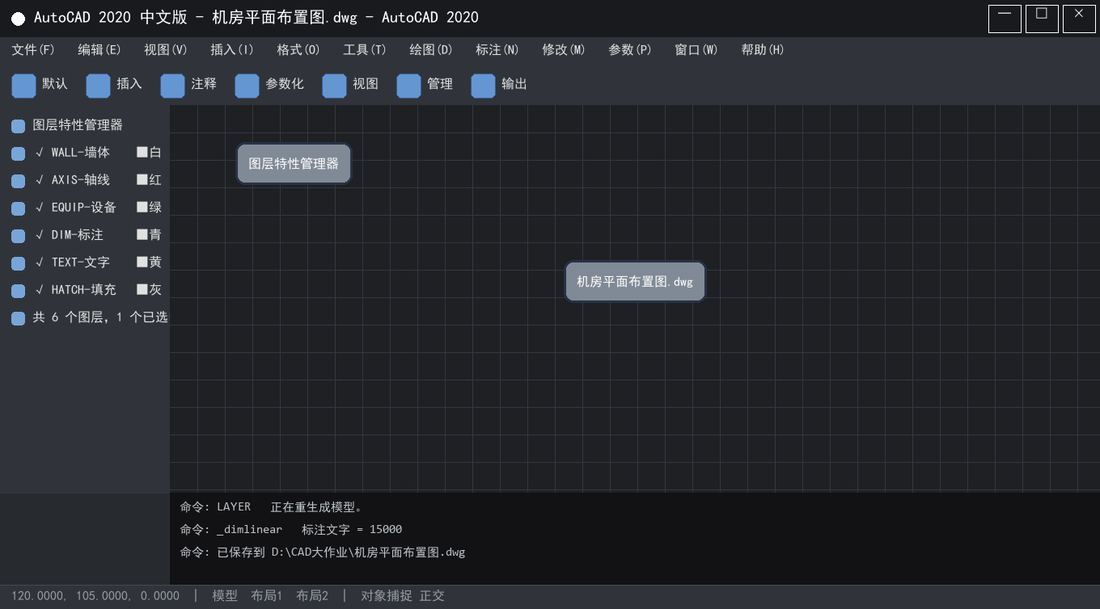The width and height of the screenshot is (1100, 609).
Task: Open the 帮助(H) menu
Action: pyautogui.click(x=762, y=50)
